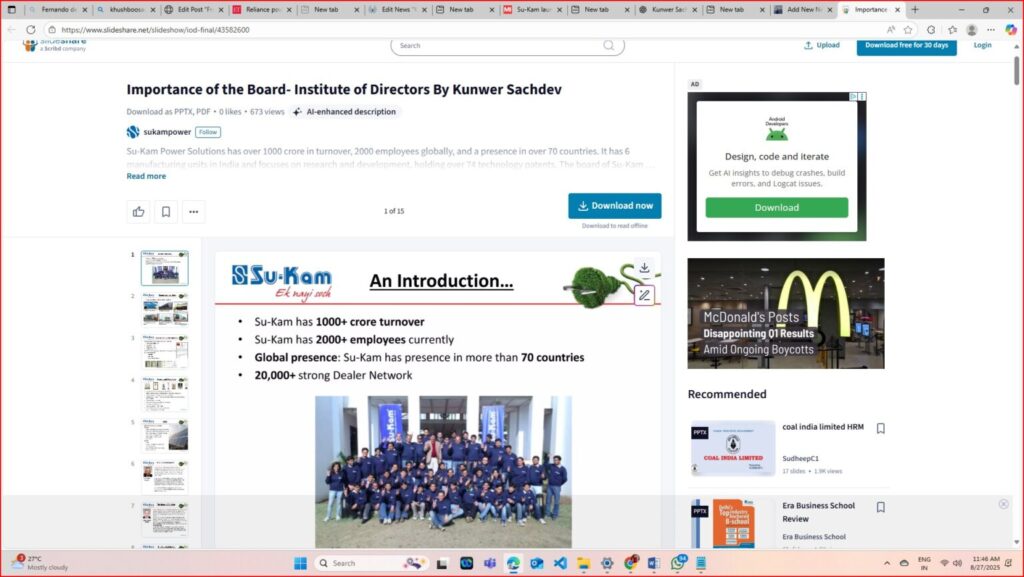
Task: Switch to the Kunwer Sachdev browser tab
Action: coord(665,9)
